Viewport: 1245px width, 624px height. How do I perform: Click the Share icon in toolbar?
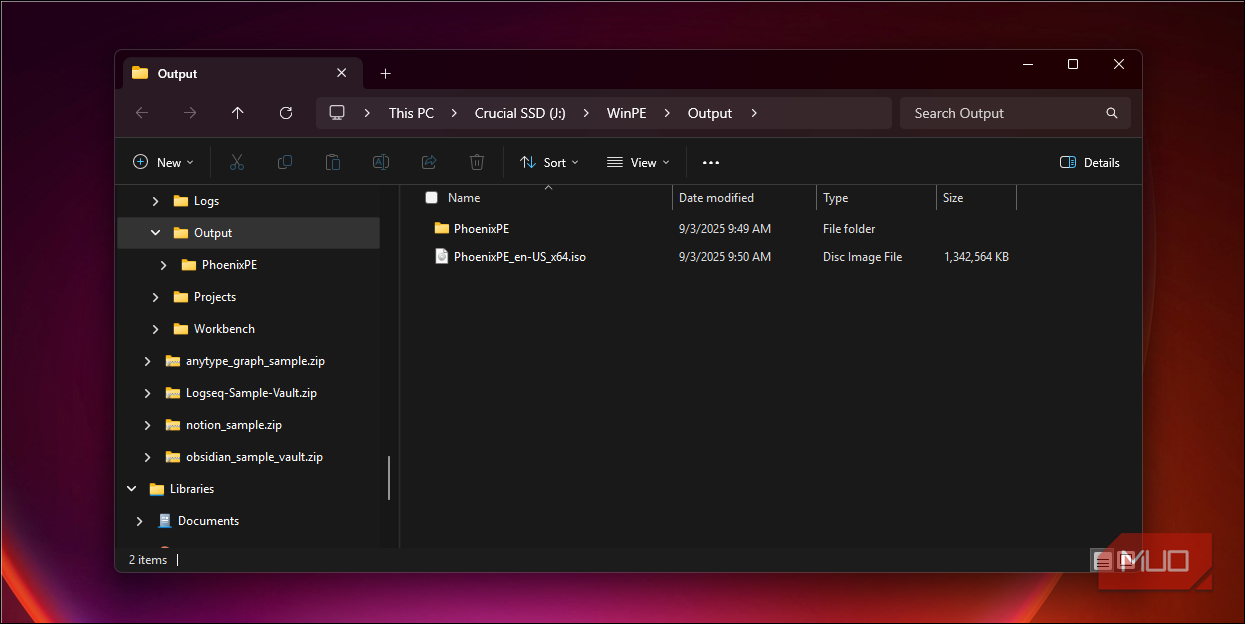point(429,162)
